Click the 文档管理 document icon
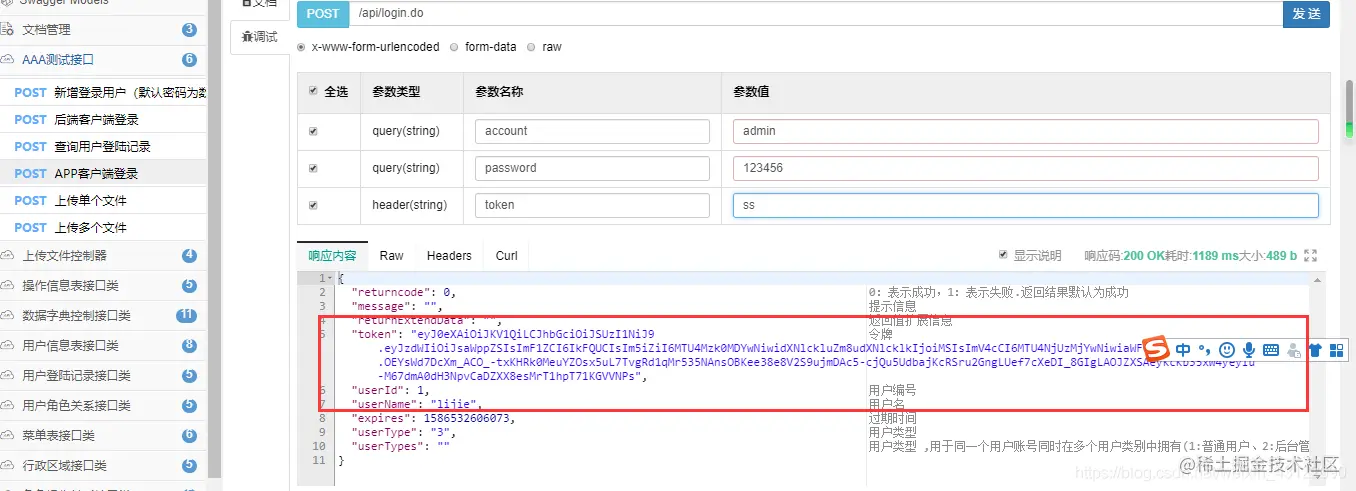The image size is (1356, 491). point(8,30)
